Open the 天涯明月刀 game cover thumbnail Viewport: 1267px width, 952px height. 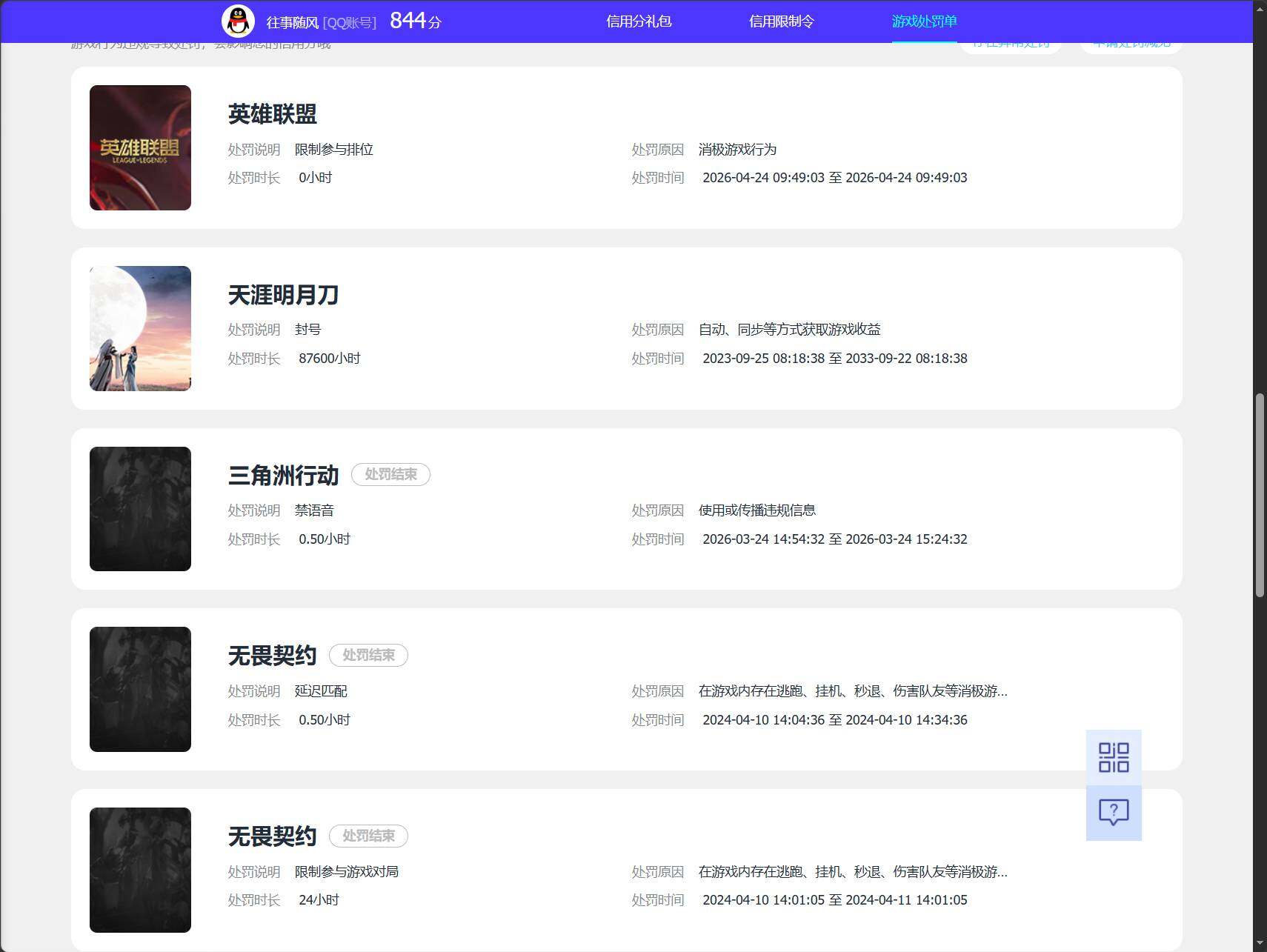tap(140, 328)
